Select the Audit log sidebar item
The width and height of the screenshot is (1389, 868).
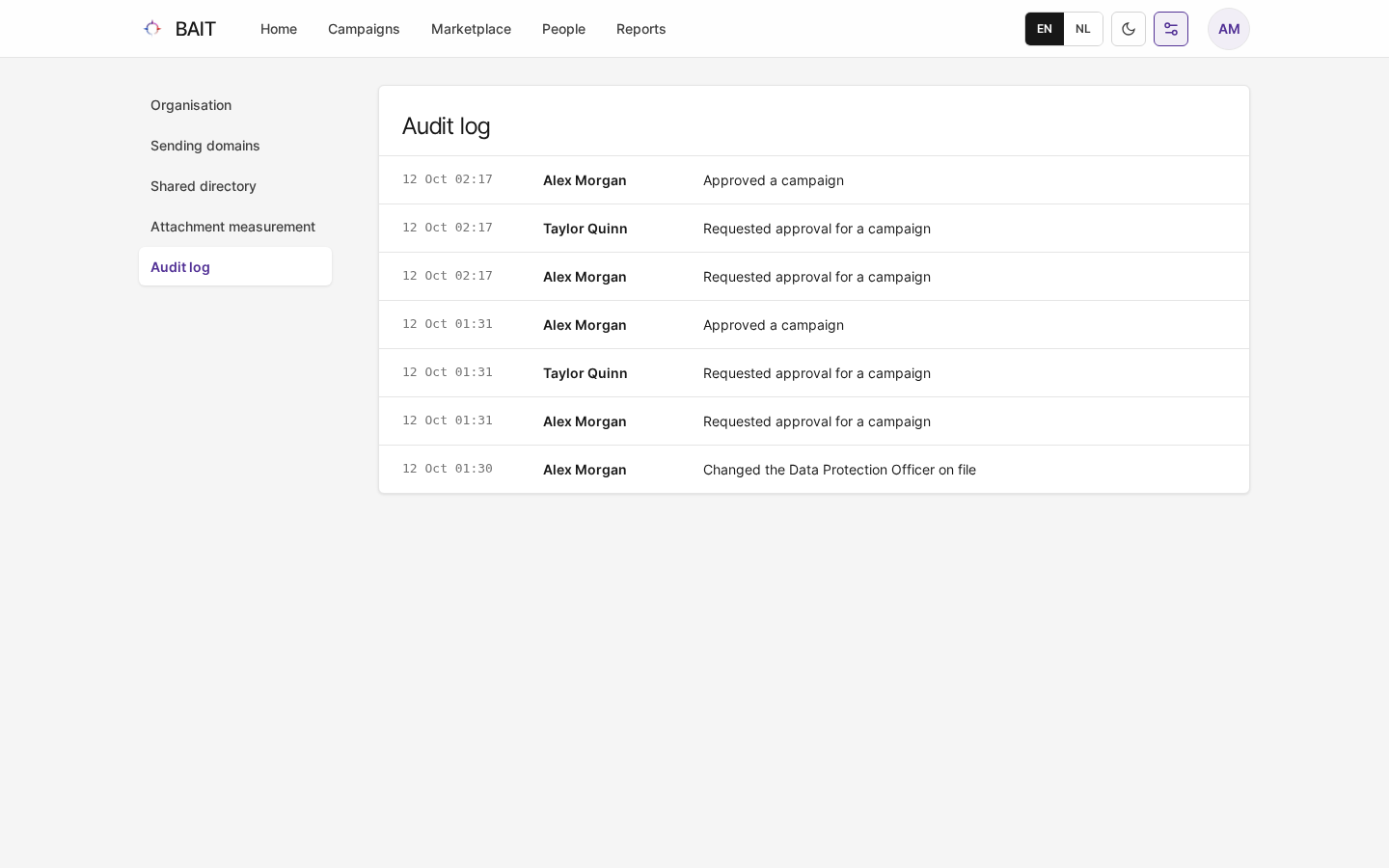click(235, 266)
